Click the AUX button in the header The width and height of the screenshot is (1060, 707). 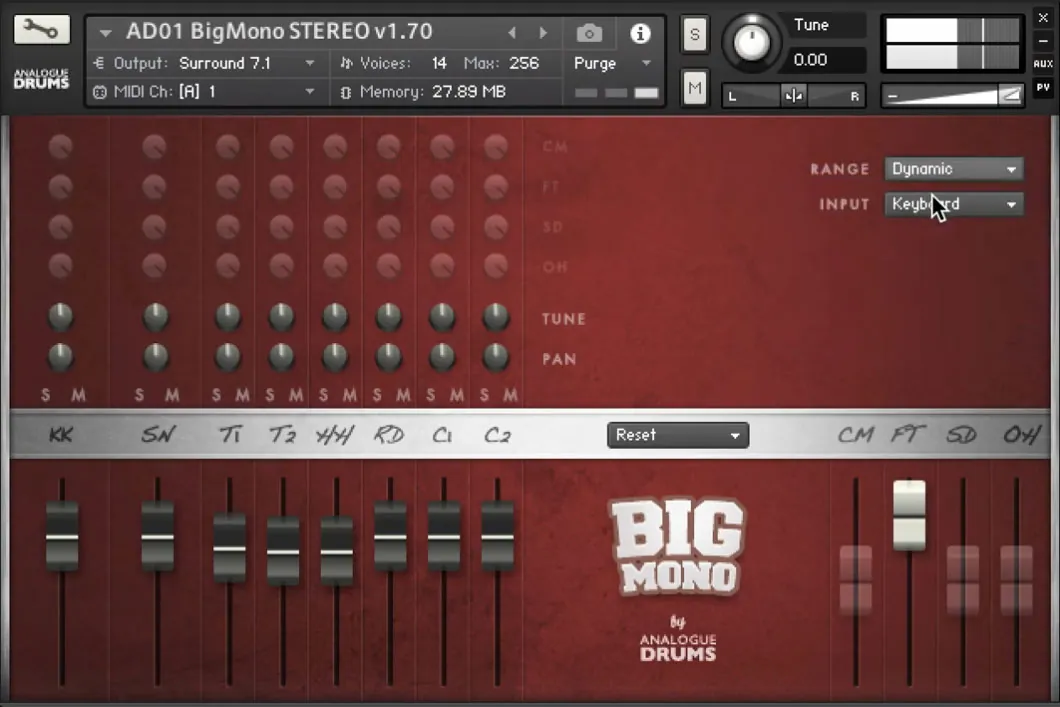point(1043,64)
